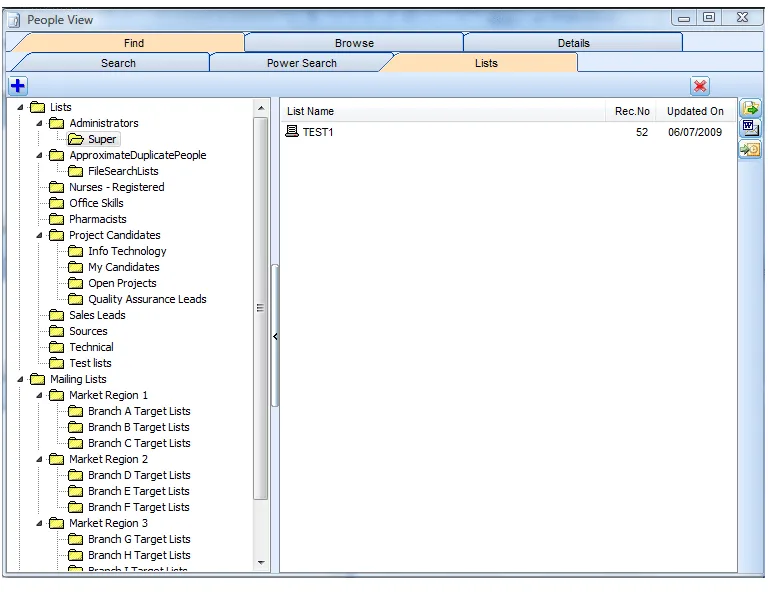Click the Info Technology folder icon

click(76, 251)
